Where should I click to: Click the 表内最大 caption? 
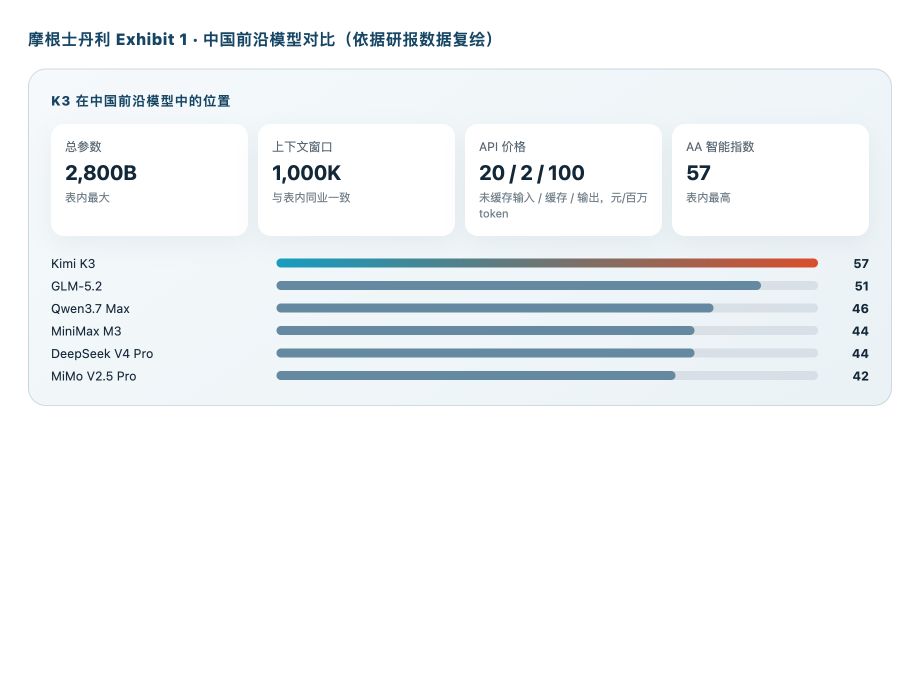(87, 198)
